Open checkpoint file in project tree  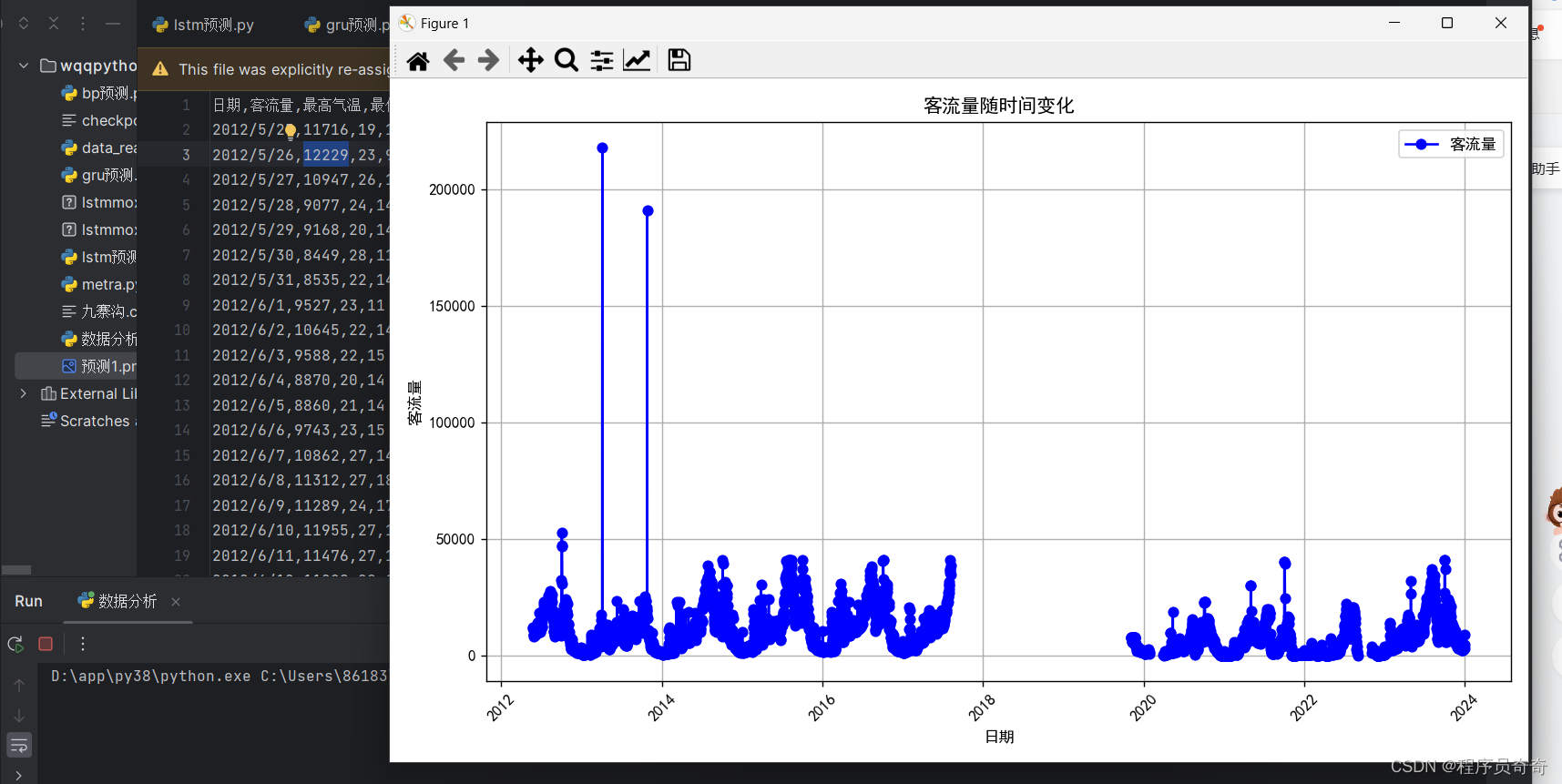[x=99, y=120]
